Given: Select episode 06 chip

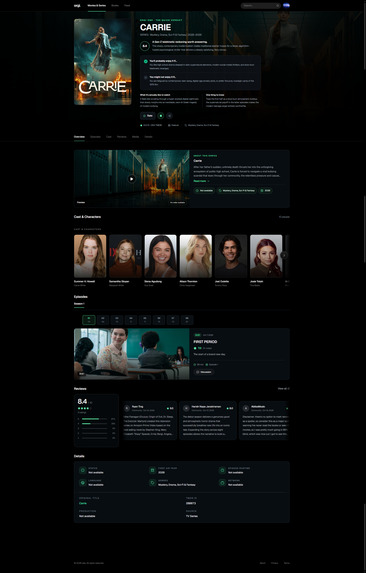Looking at the screenshot, I should 159,320.
